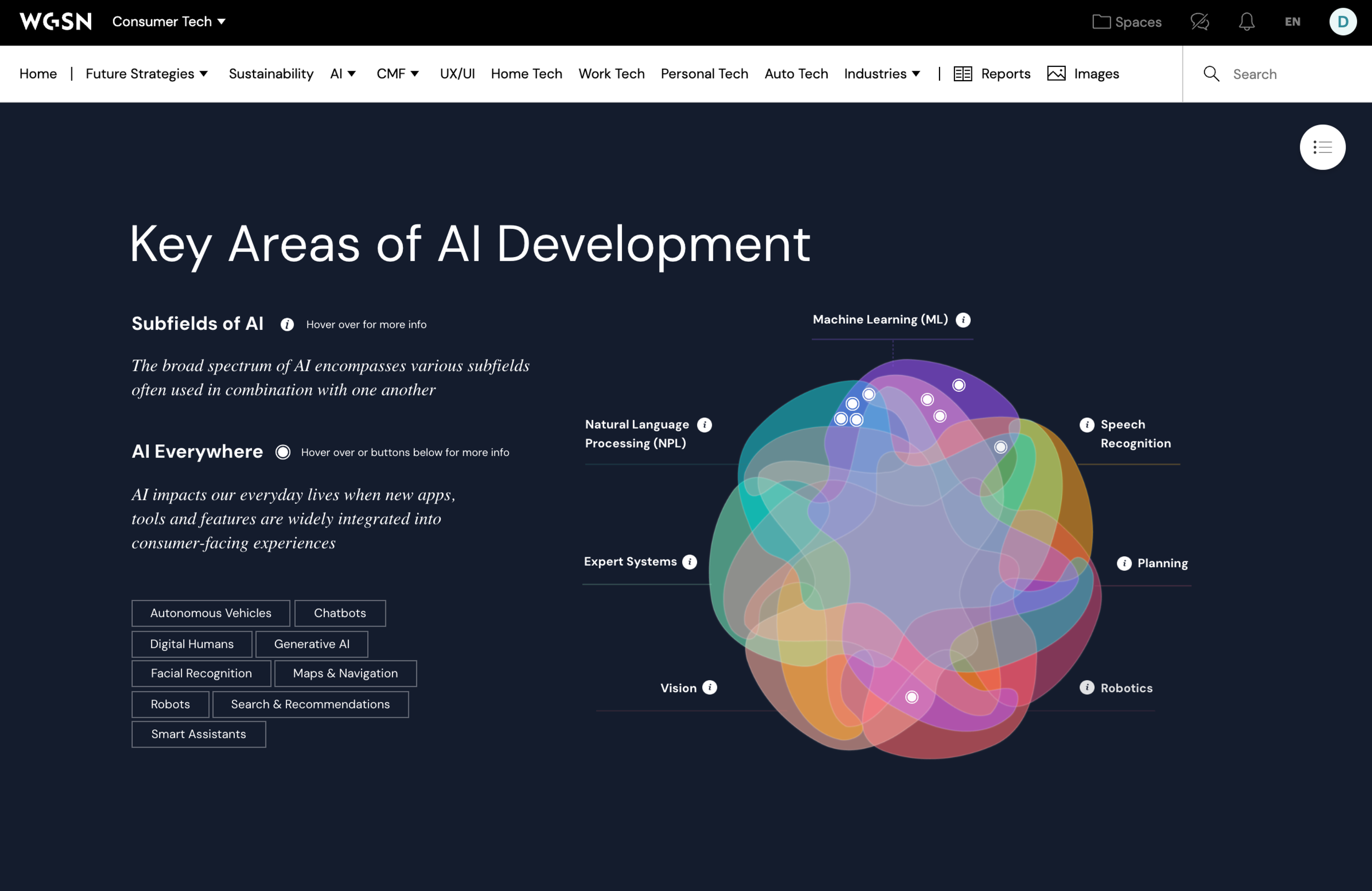
Task: Expand the Consumer Tech dropdown
Action: pos(168,22)
